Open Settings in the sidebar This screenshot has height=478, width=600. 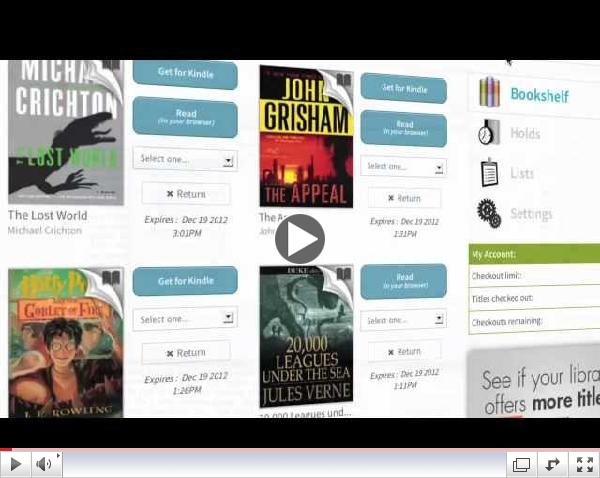pos(531,213)
